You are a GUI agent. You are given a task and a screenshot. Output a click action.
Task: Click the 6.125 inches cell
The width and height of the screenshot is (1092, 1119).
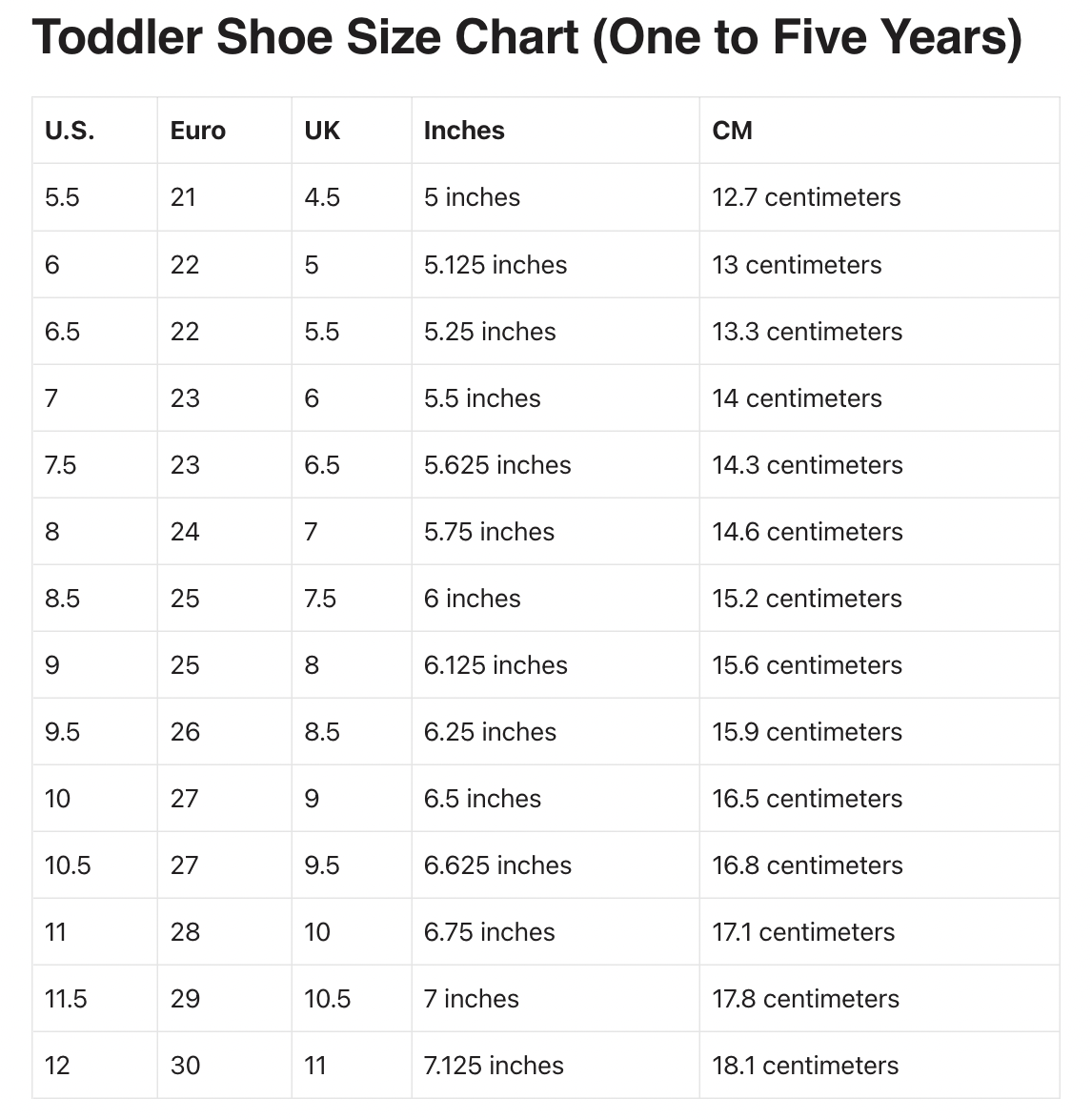[x=556, y=665]
